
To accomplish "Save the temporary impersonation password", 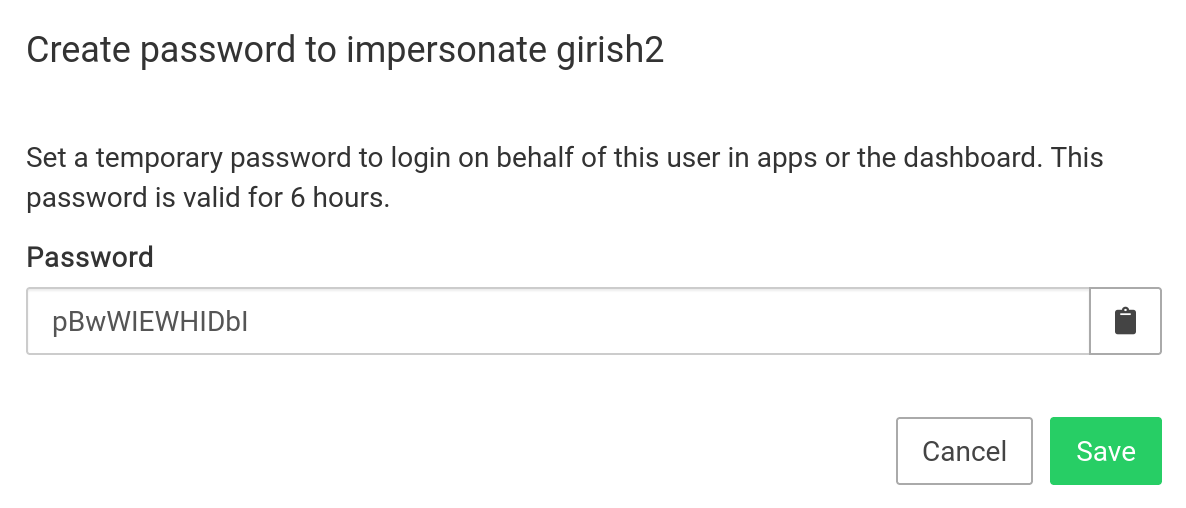I will 1105,451.
